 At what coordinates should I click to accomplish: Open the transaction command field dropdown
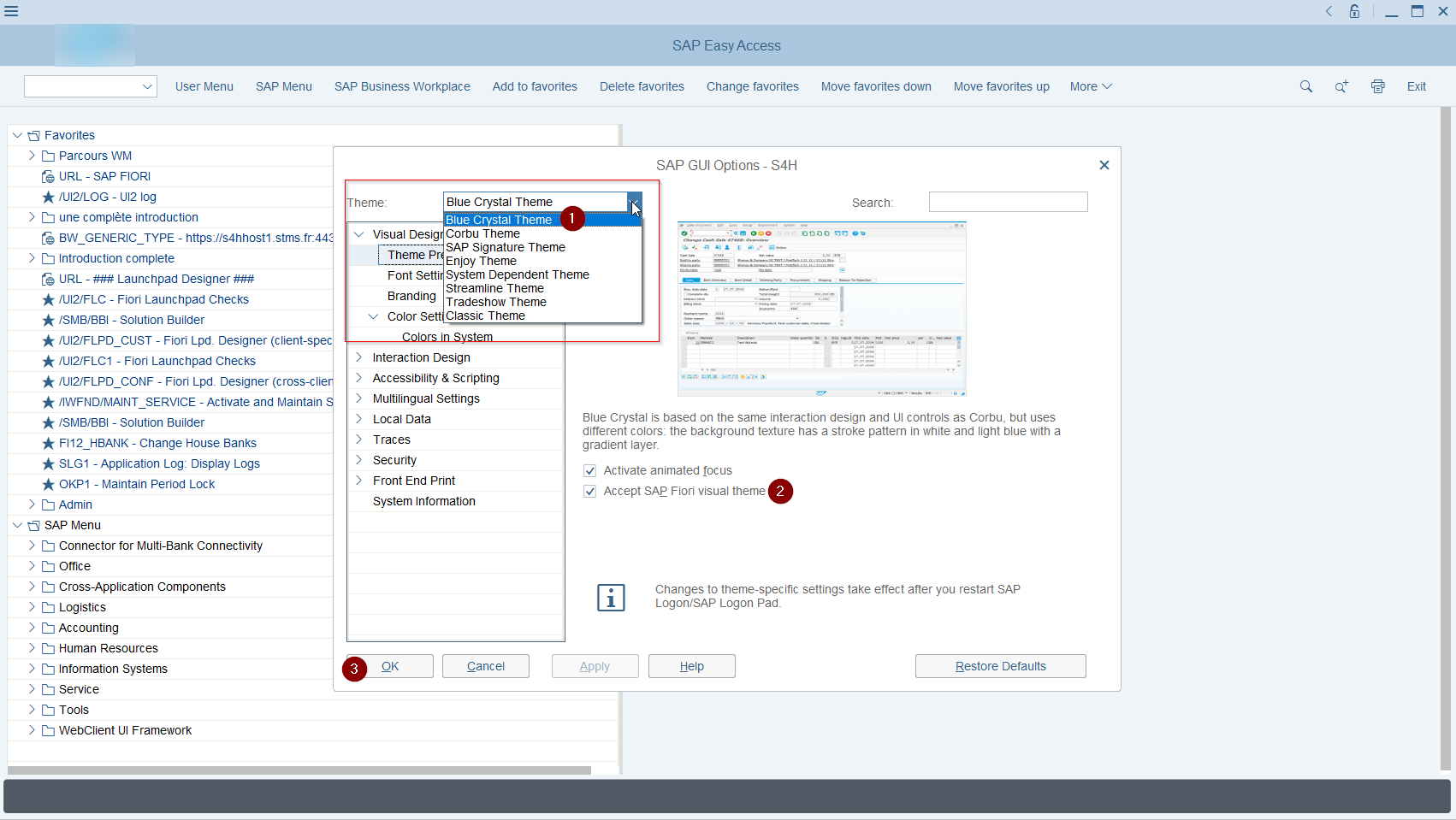147,86
